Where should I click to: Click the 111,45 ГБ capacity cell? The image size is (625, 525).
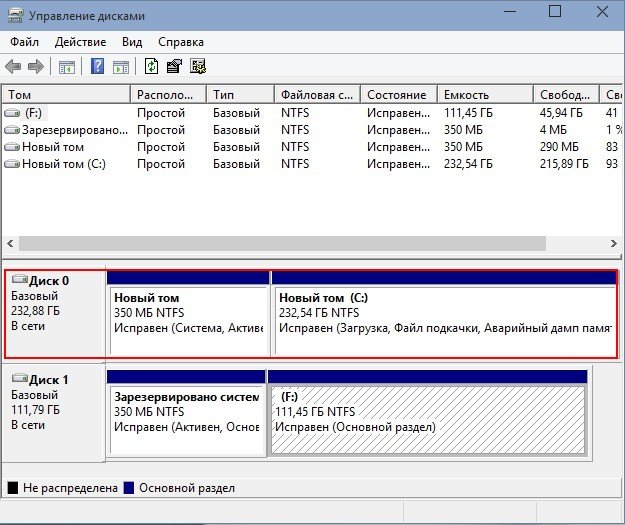click(x=468, y=113)
